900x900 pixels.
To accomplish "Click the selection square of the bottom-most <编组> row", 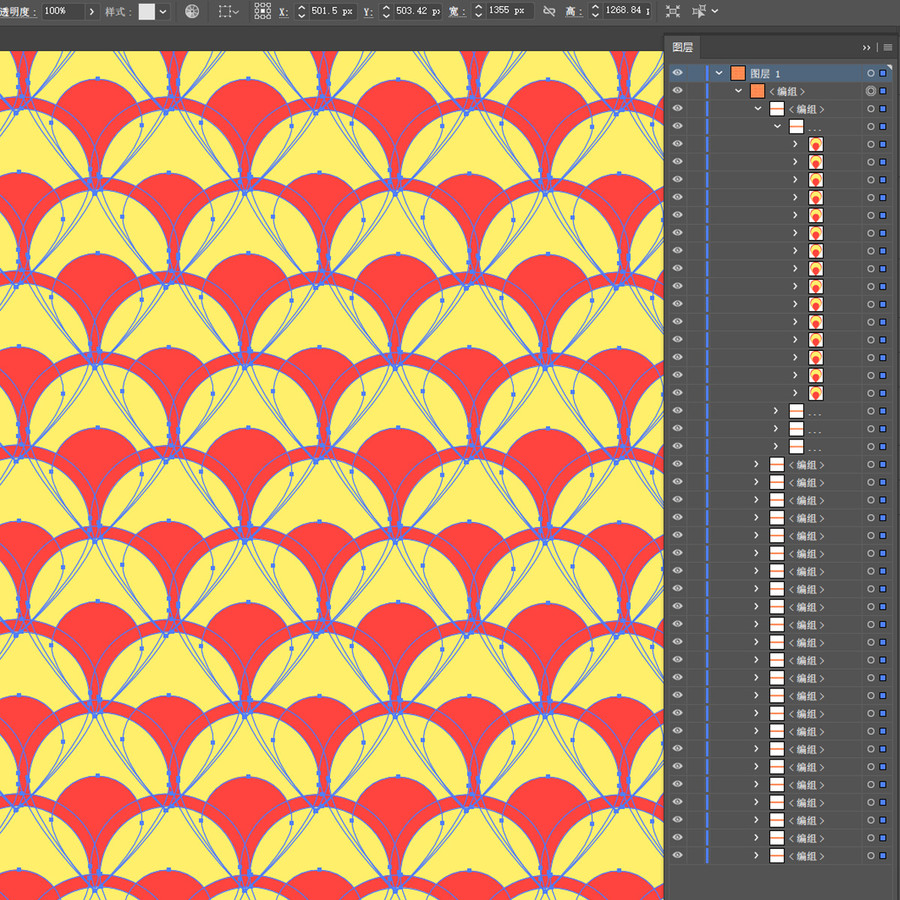I will (883, 856).
